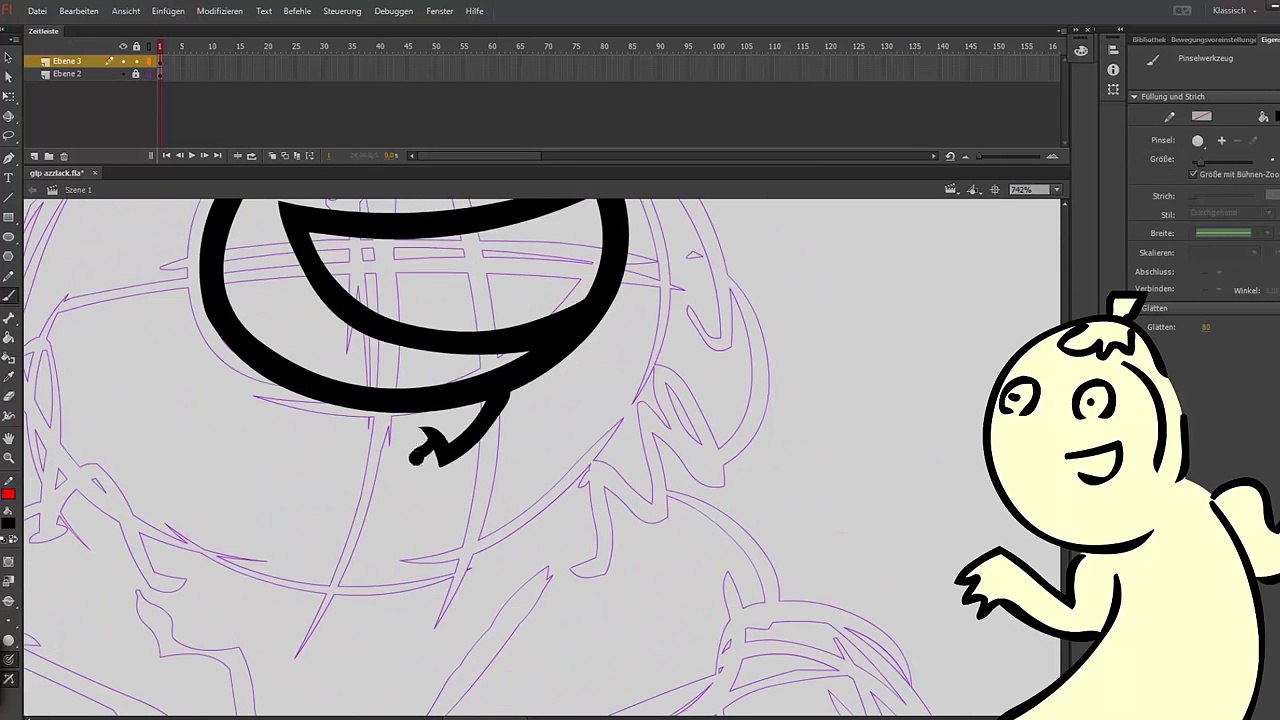Enable onion skin in the timeline

(x=272, y=156)
